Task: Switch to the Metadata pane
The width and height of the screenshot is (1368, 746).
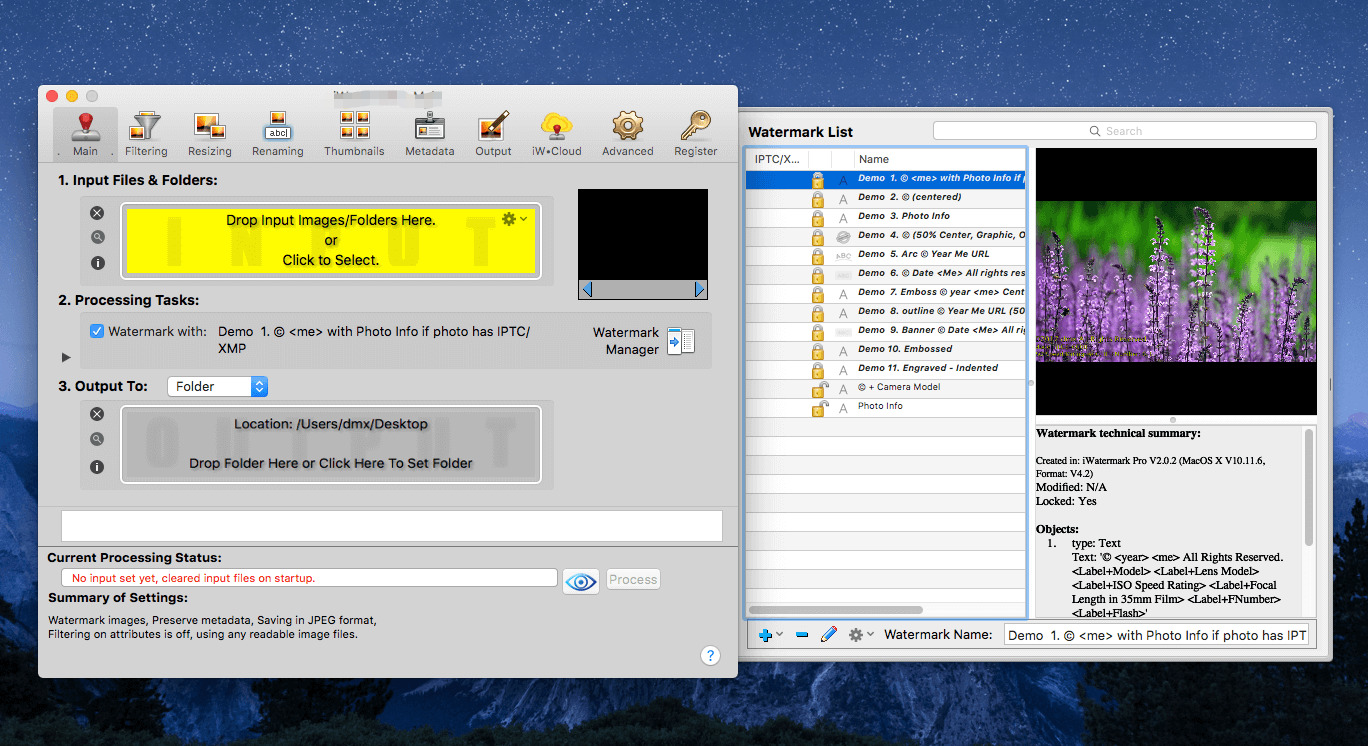Action: tap(430, 134)
